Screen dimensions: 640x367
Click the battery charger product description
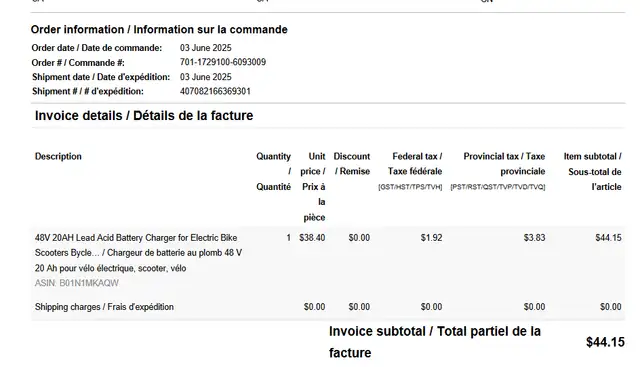(x=138, y=253)
